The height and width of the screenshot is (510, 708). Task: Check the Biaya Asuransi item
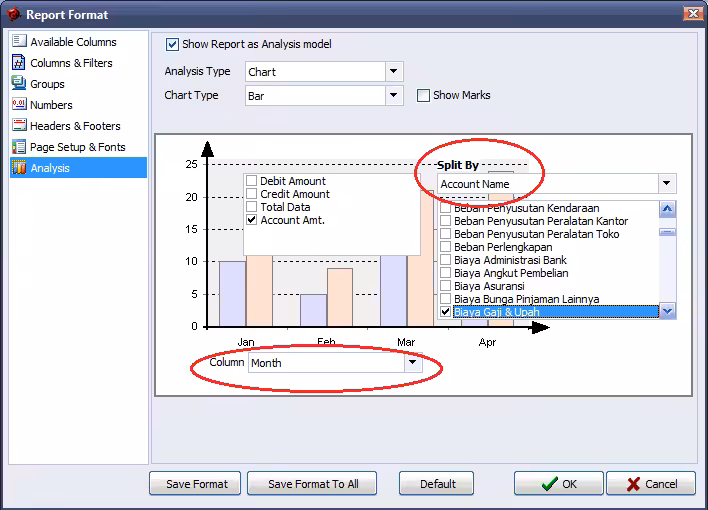446,286
